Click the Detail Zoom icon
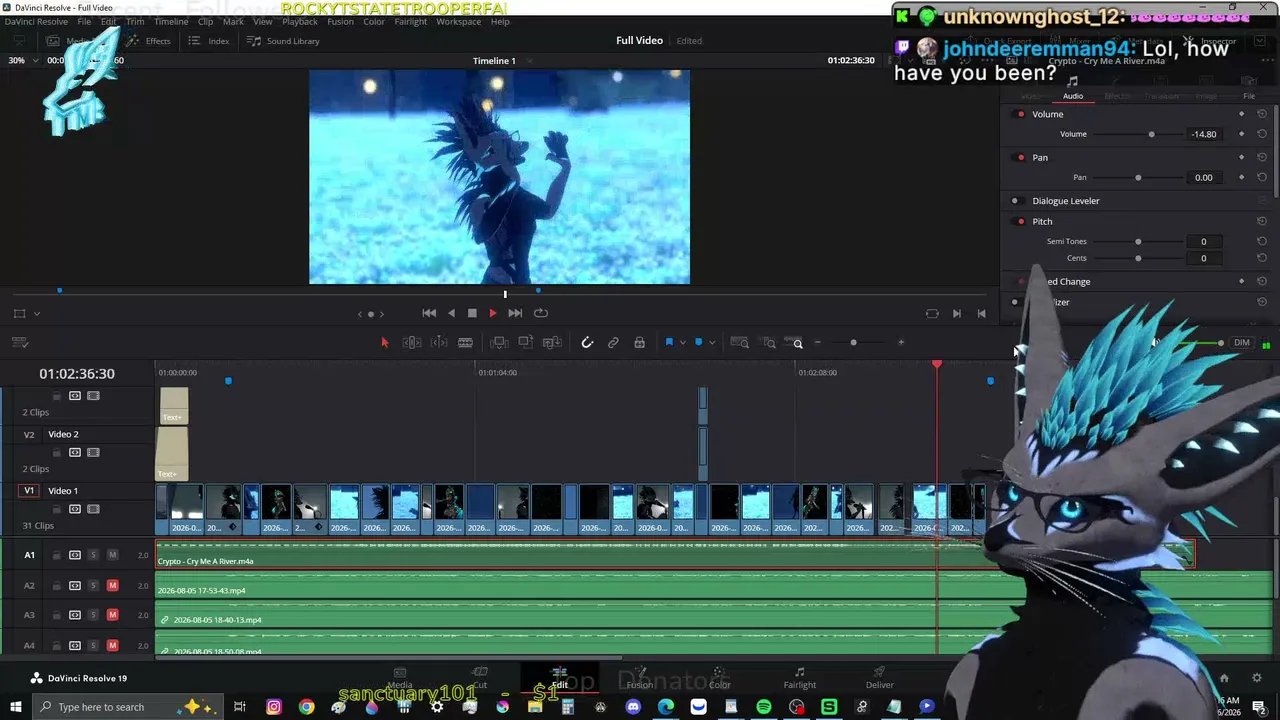Image resolution: width=1280 pixels, height=720 pixels. 769,342
